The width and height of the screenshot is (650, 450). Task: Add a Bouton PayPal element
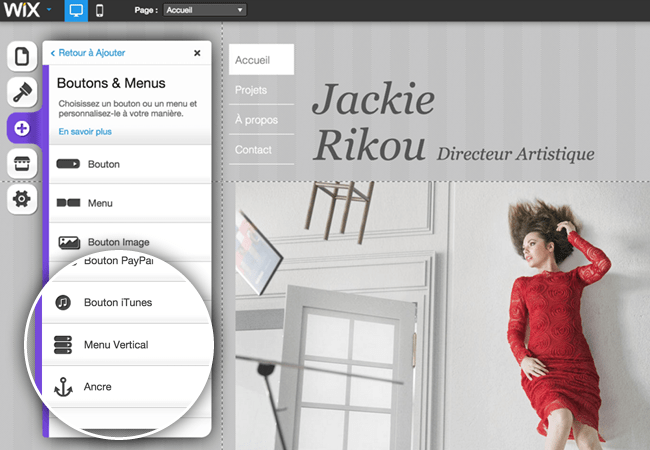pyautogui.click(x=118, y=266)
